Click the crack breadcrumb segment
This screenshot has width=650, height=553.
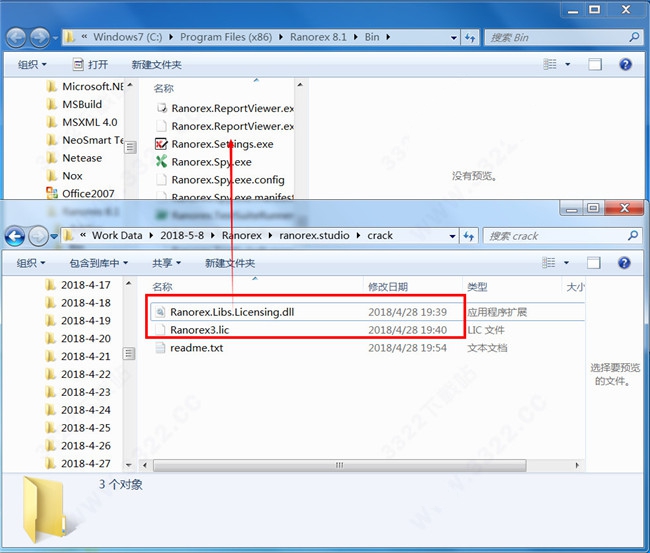click(380, 235)
